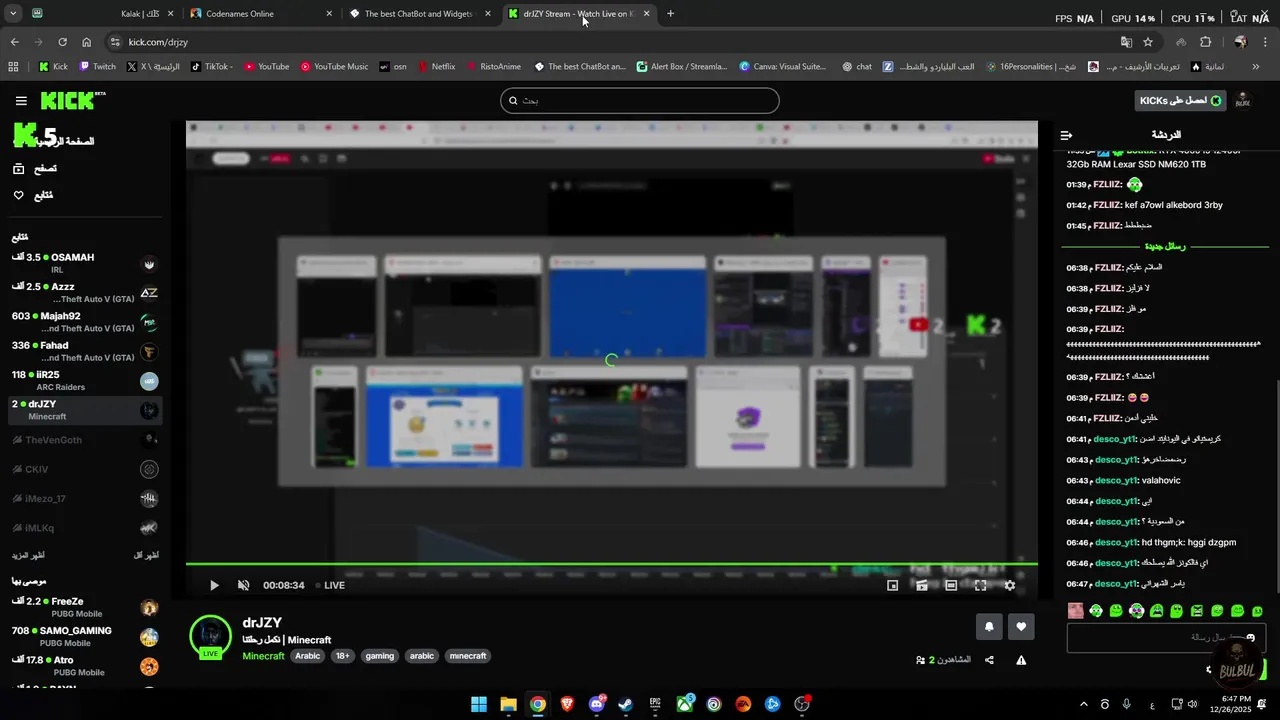Open FreeZe recommended channel
The width and height of the screenshot is (1280, 720).
(84, 607)
